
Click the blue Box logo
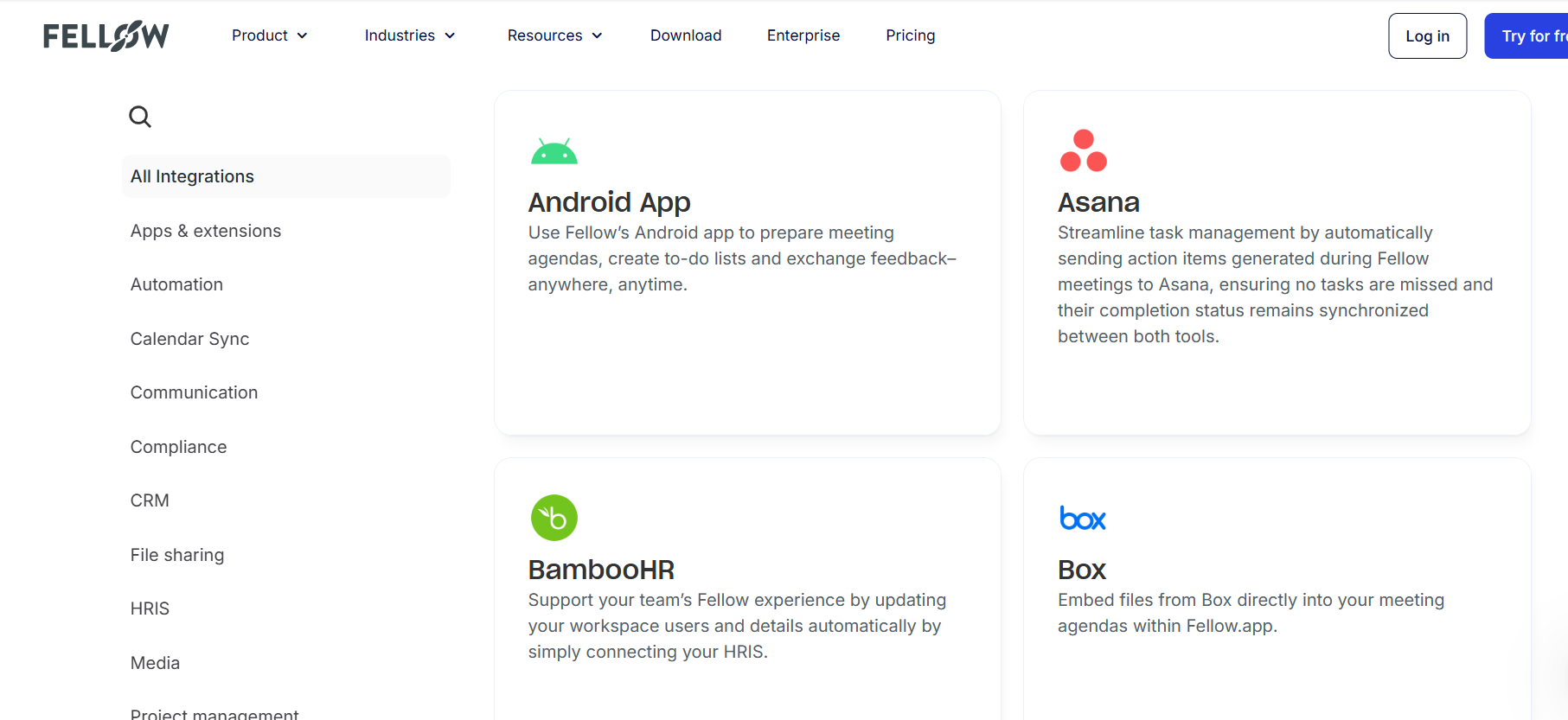tap(1083, 519)
